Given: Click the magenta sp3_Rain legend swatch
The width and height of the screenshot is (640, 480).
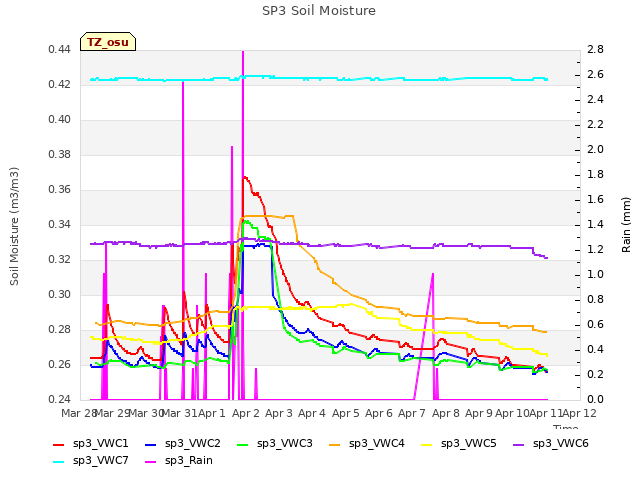Looking at the screenshot, I should pyautogui.click(x=151, y=462).
